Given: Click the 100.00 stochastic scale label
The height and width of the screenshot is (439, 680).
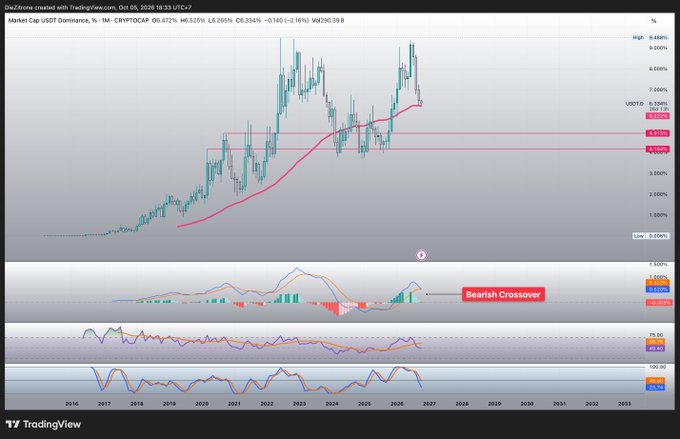Looking at the screenshot, I should click(x=657, y=367).
